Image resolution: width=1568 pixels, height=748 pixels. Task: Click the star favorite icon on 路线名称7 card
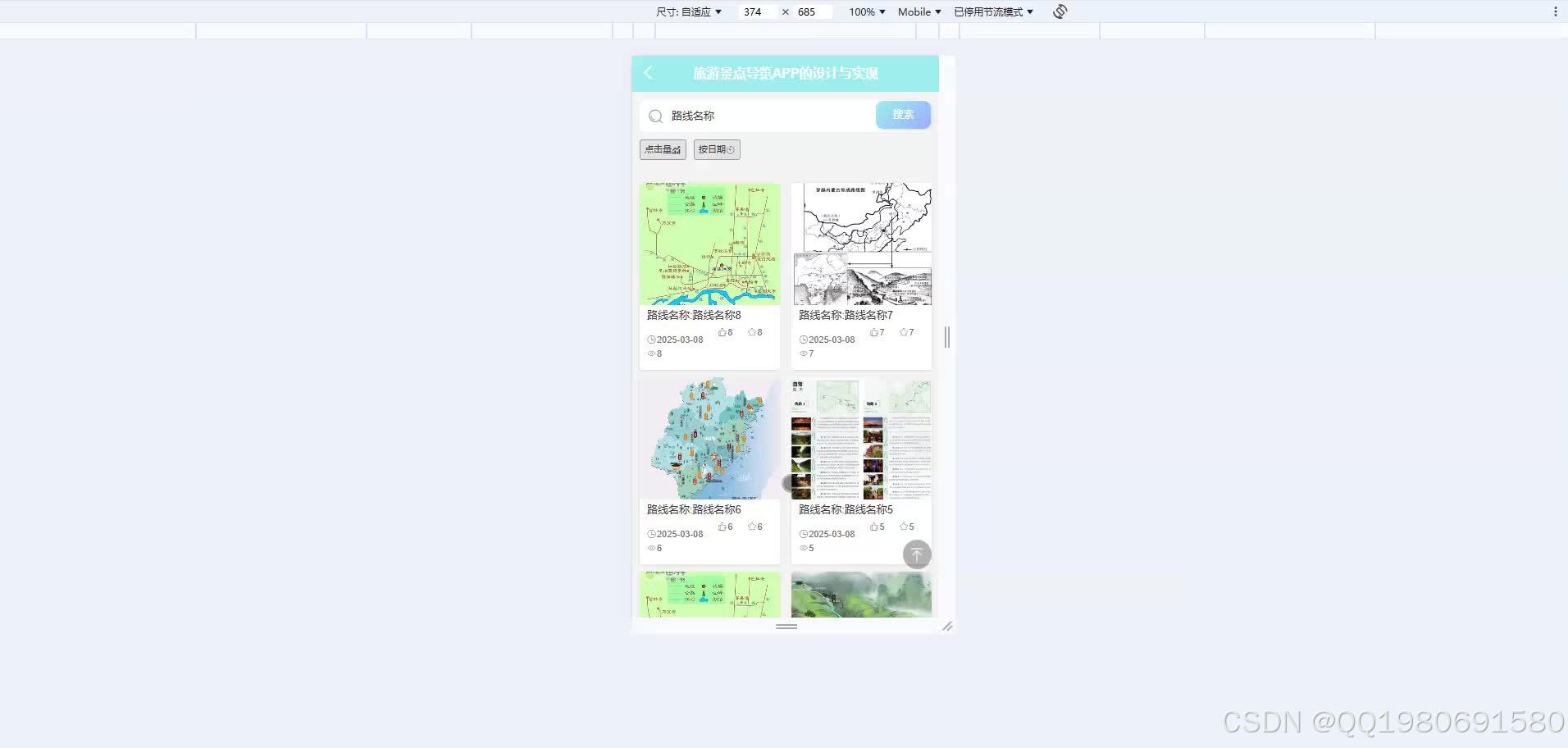[x=901, y=332]
